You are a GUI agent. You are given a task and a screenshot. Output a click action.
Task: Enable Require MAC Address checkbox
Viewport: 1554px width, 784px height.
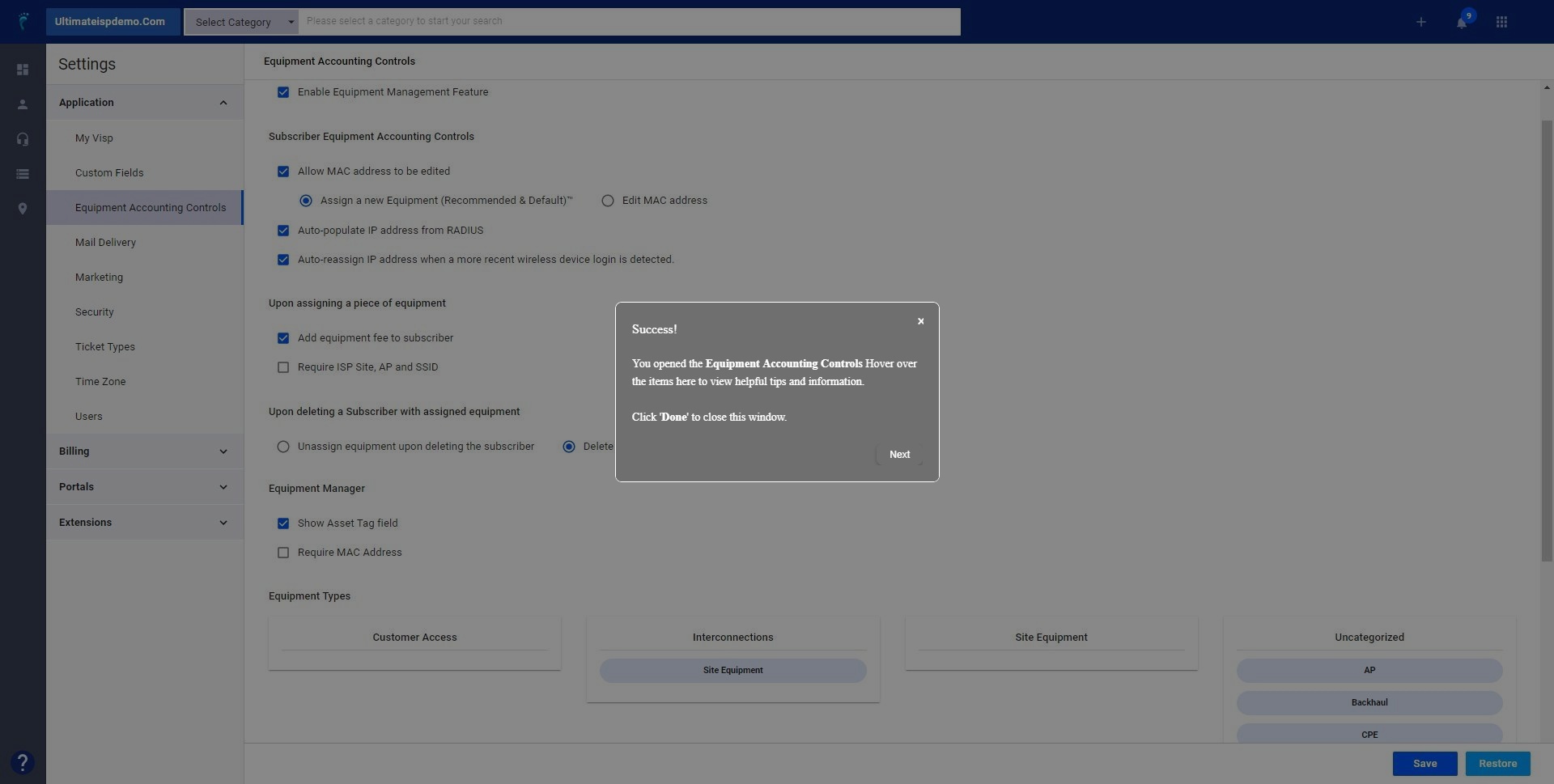point(283,553)
